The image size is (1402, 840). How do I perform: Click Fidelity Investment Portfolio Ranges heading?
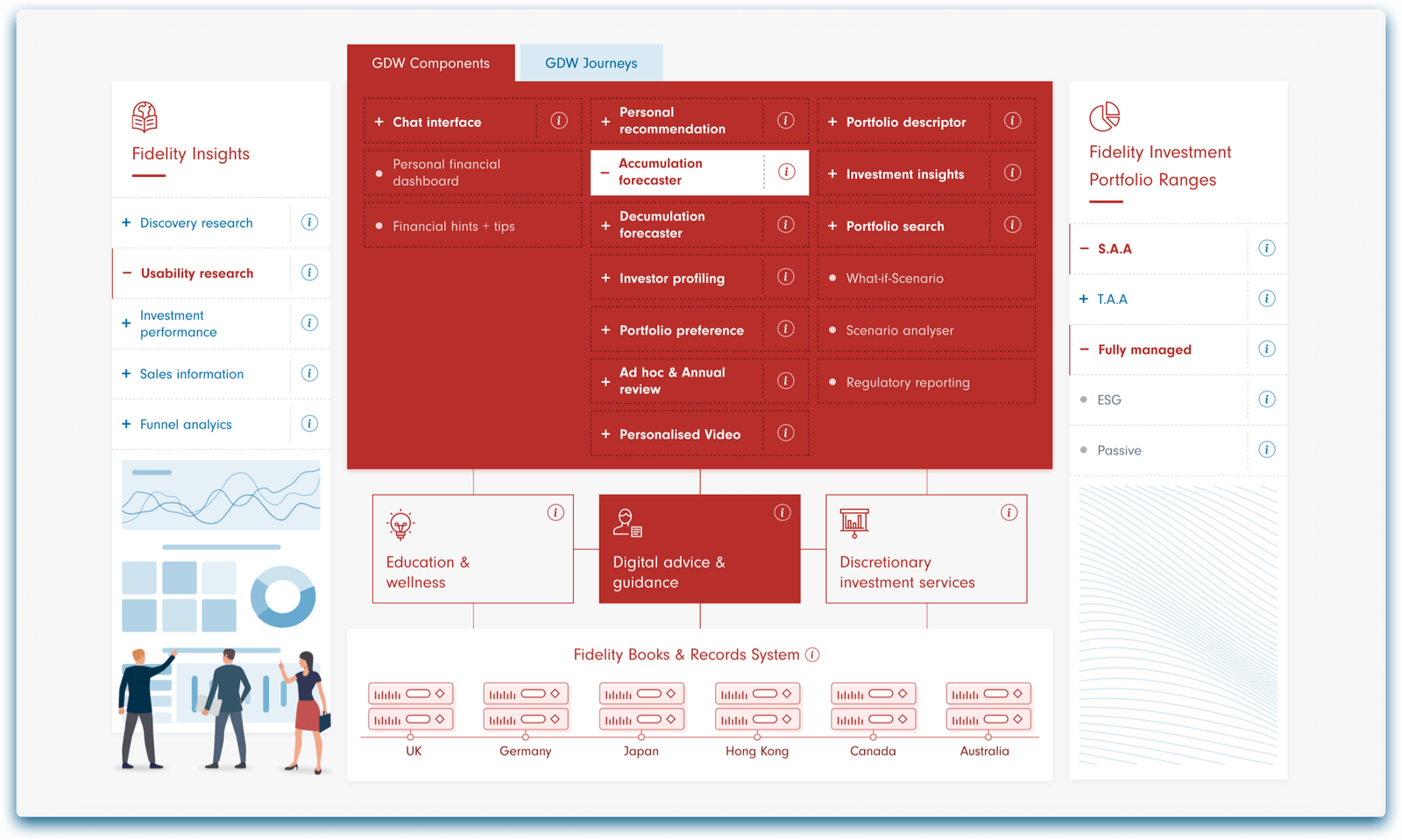tap(1160, 166)
